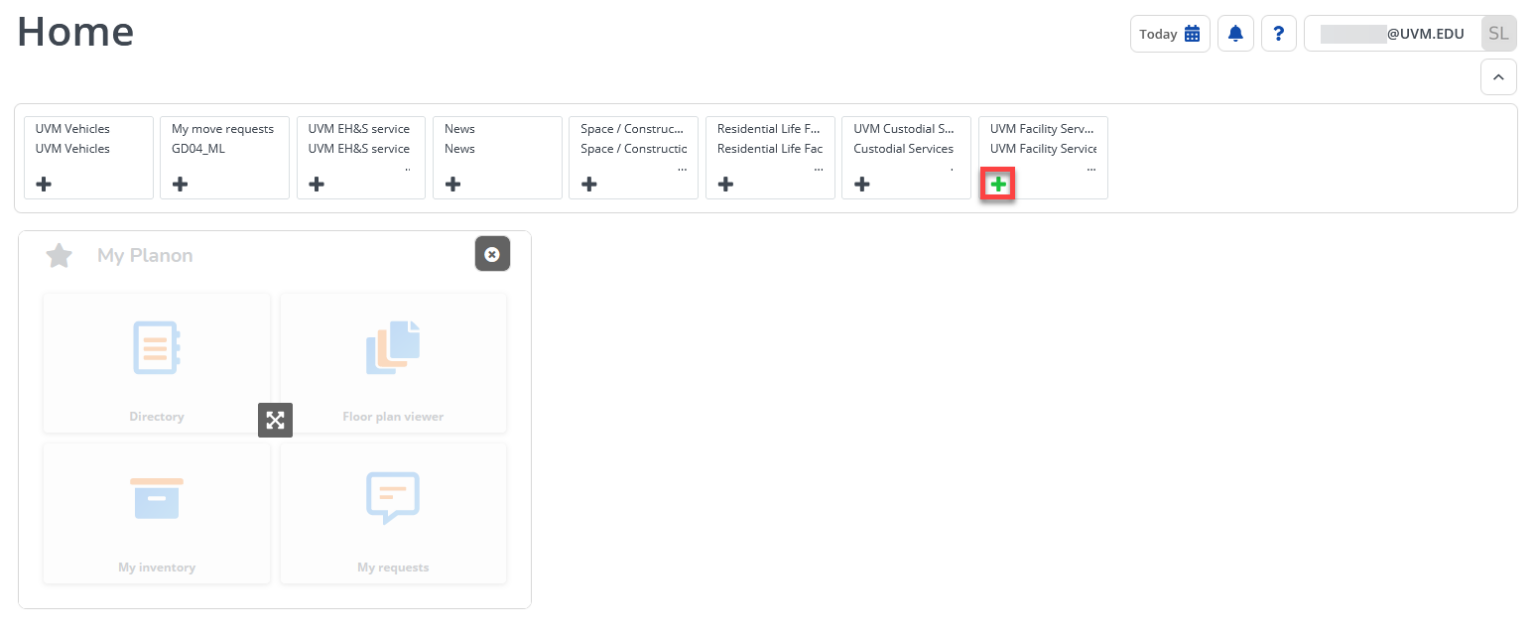
Task: Collapse the page with the chevron control
Action: pos(1498,77)
